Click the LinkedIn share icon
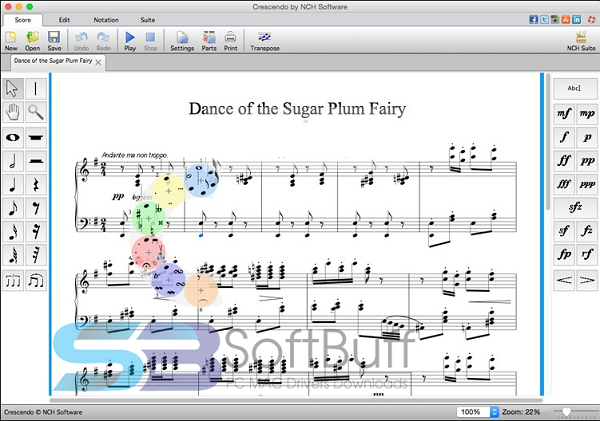Screen dimensions: 600x421 point(576,20)
